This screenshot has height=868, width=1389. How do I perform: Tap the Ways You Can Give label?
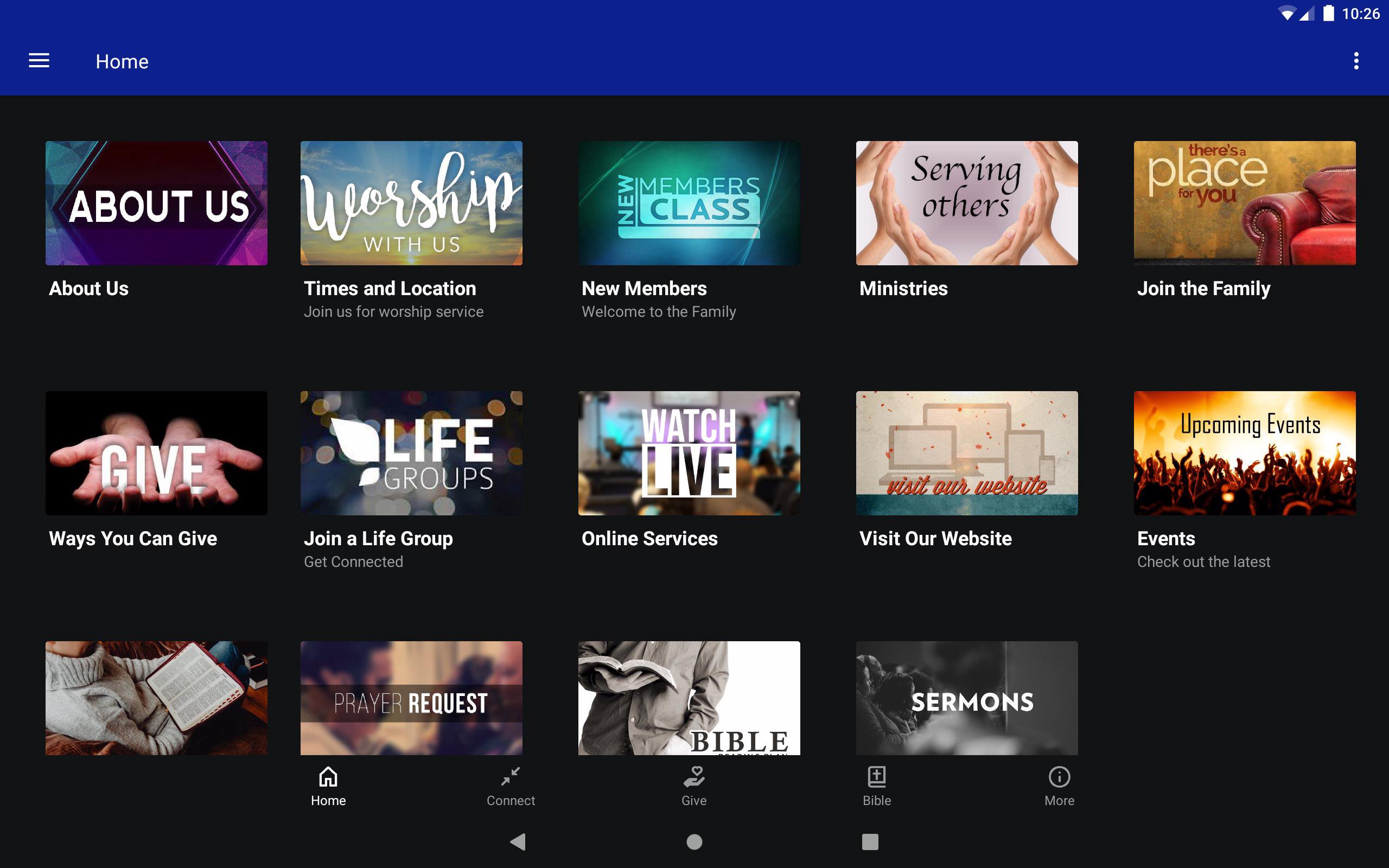click(x=132, y=539)
